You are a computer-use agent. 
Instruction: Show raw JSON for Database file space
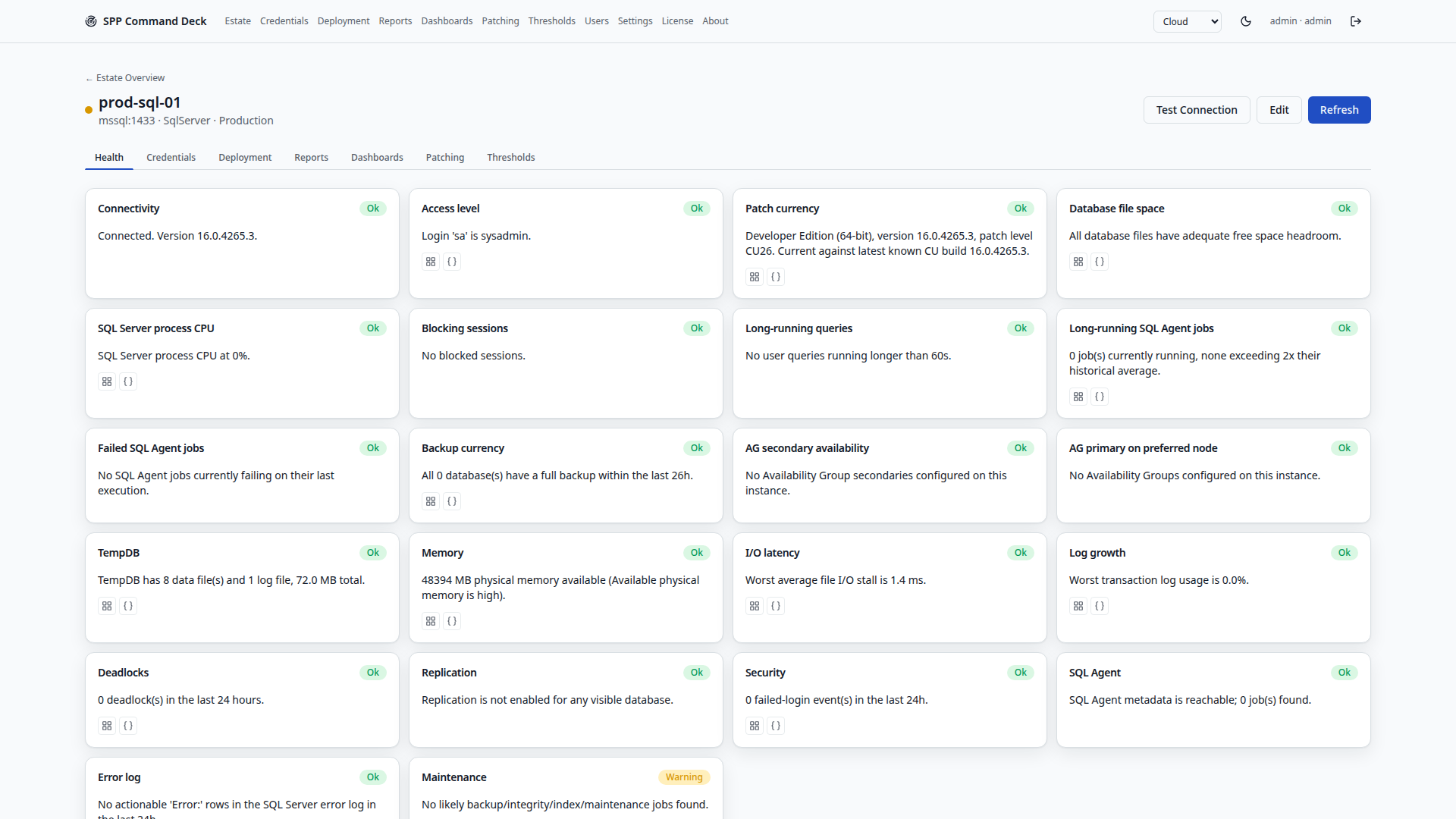click(x=1100, y=262)
